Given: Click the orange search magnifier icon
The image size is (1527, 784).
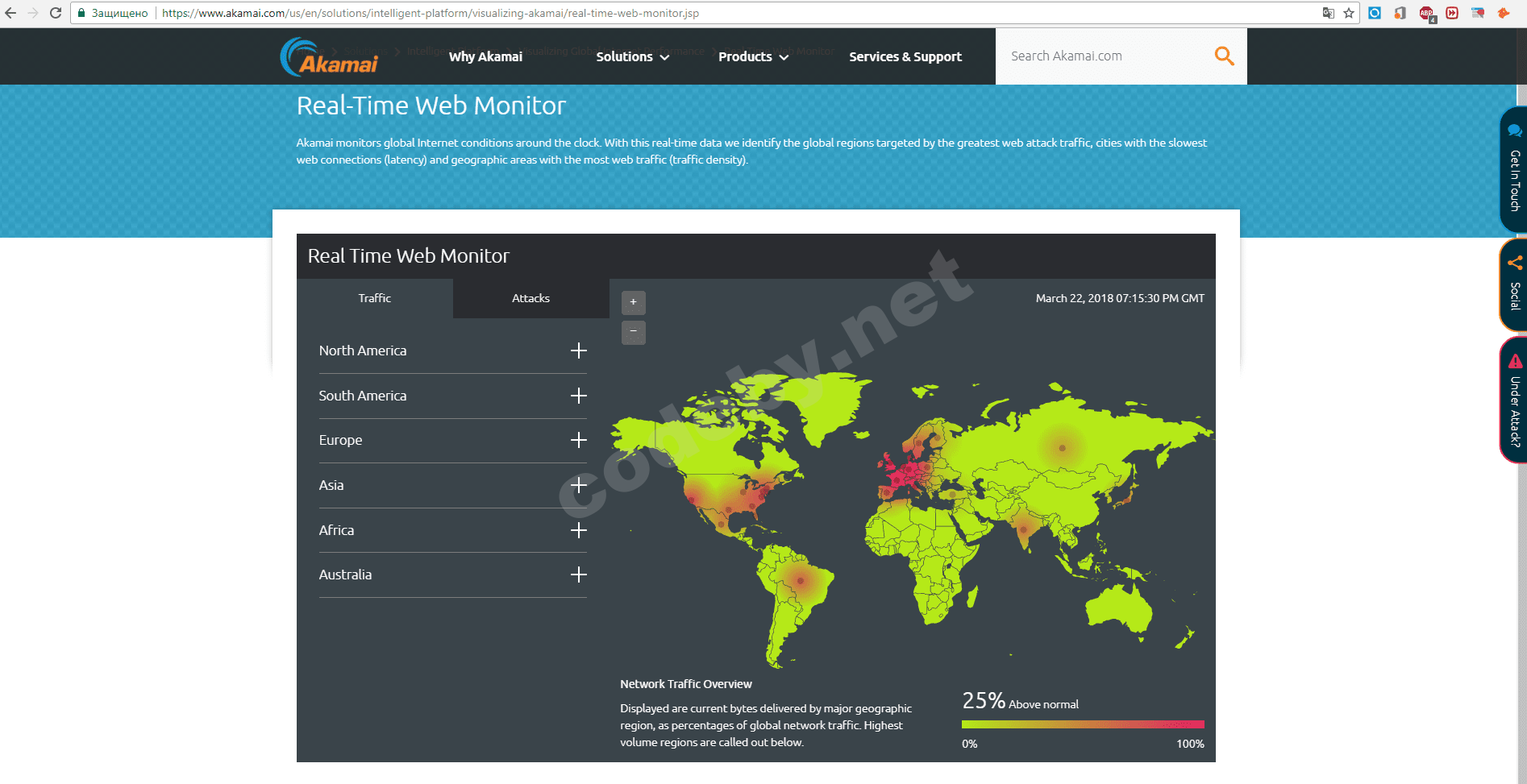Looking at the screenshot, I should [x=1224, y=56].
